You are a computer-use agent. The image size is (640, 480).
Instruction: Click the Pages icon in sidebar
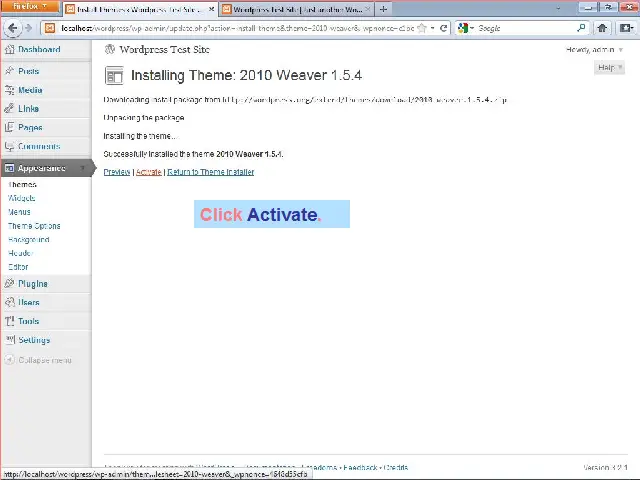click(9, 127)
